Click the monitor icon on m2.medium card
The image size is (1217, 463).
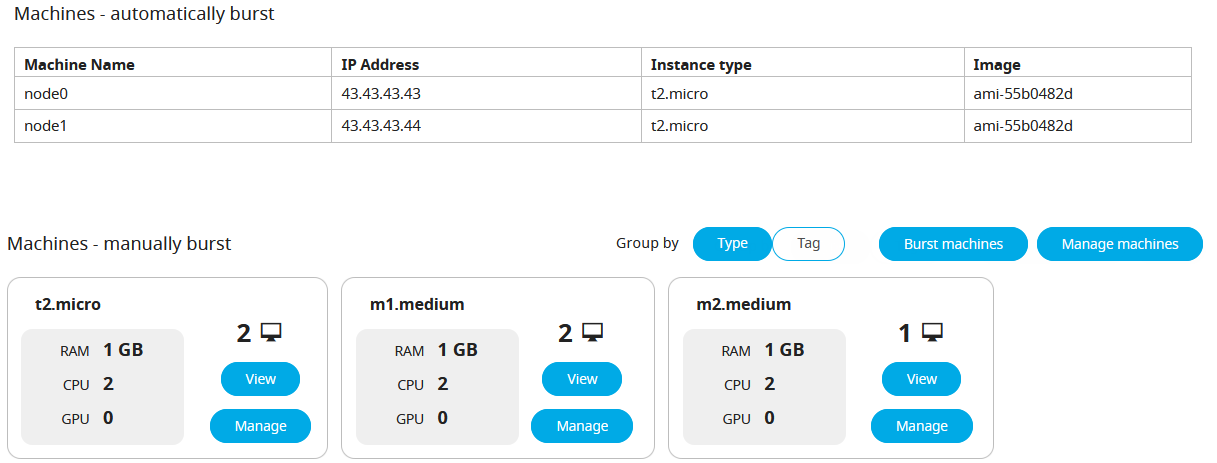[933, 332]
